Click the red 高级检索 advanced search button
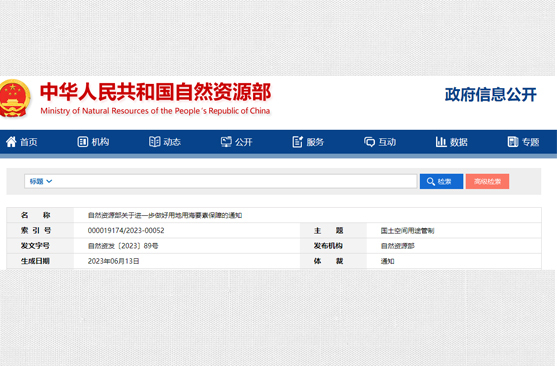The width and height of the screenshot is (557, 366). click(x=487, y=182)
